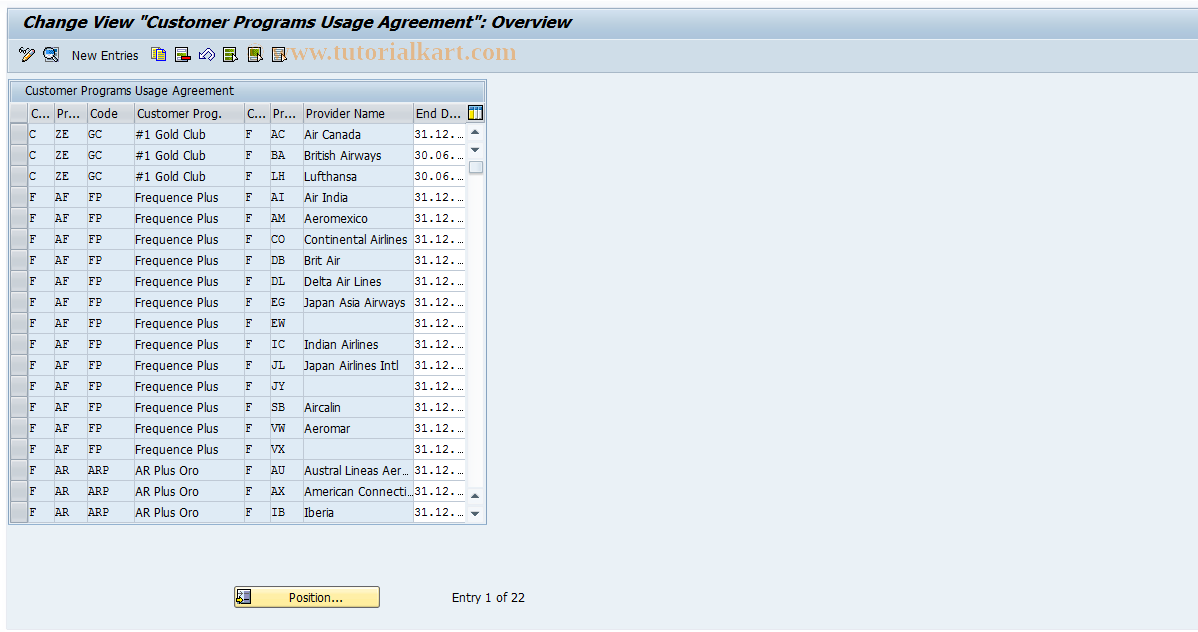Screen dimensions: 1198x632
Task: Click the End Date field in British Airways row
Action: click(439, 155)
